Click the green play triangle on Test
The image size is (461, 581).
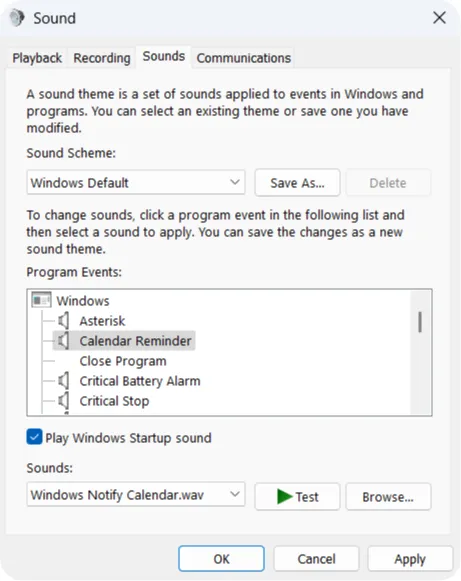pos(285,497)
